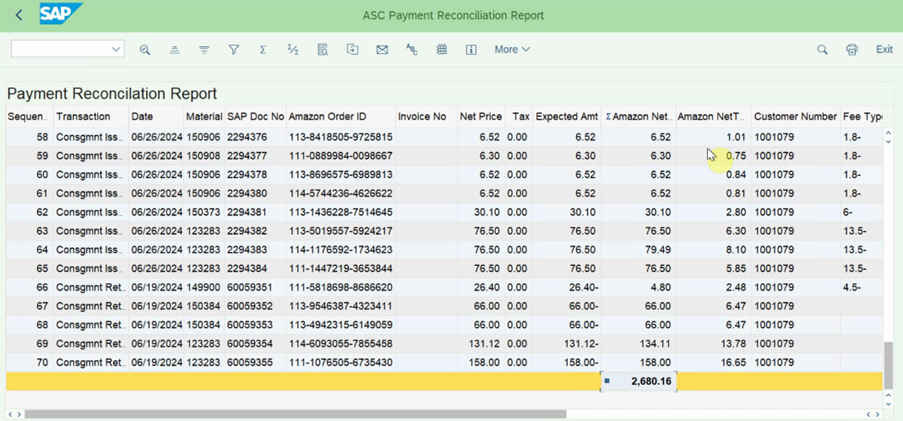Select SAP doc number 60059352

pos(249,306)
